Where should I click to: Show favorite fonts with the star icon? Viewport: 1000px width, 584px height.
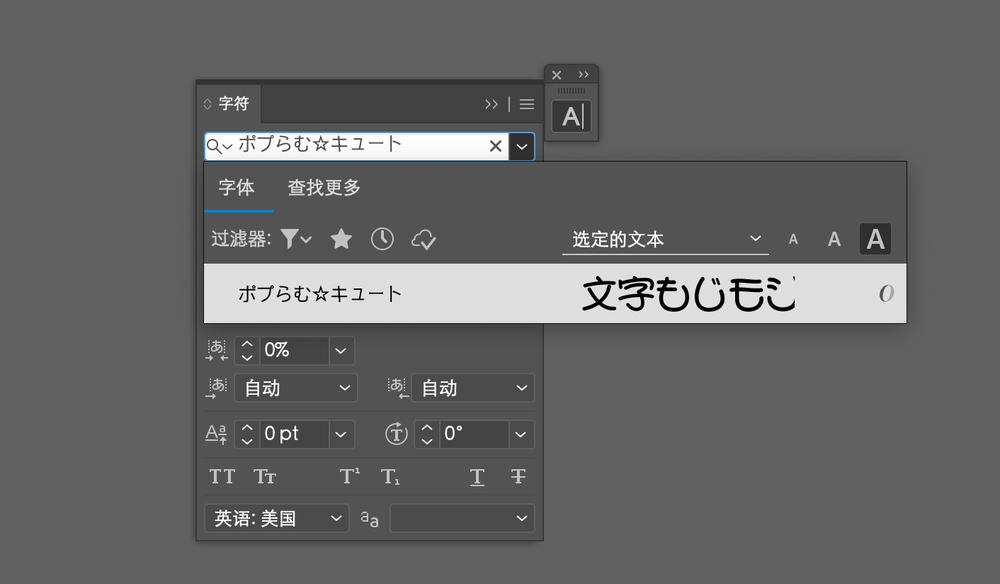click(x=341, y=239)
